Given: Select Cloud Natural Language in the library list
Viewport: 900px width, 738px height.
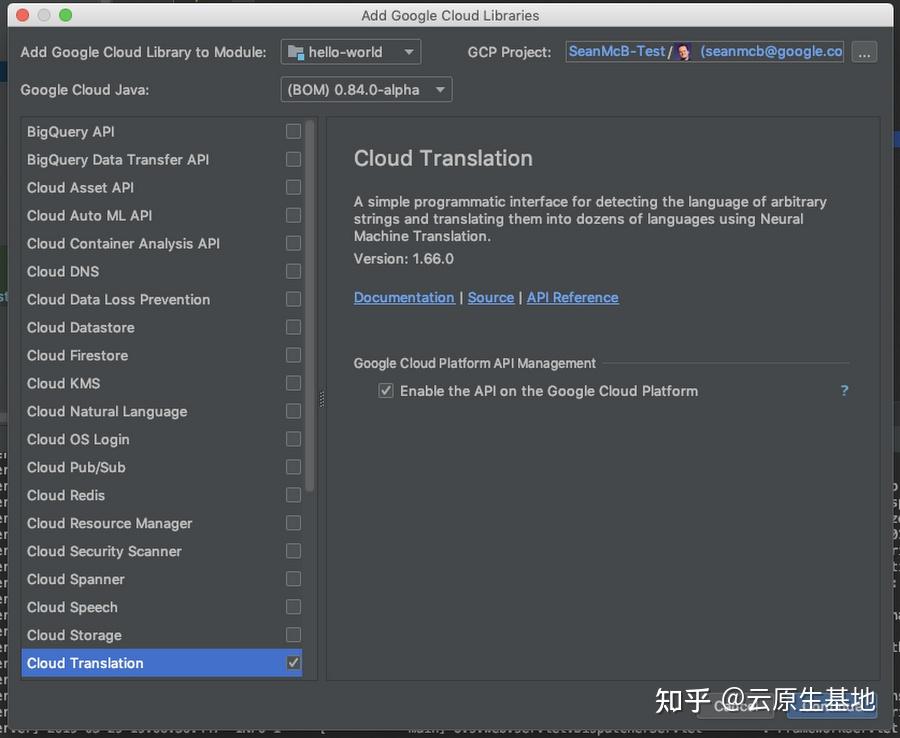Looking at the screenshot, I should 107,411.
